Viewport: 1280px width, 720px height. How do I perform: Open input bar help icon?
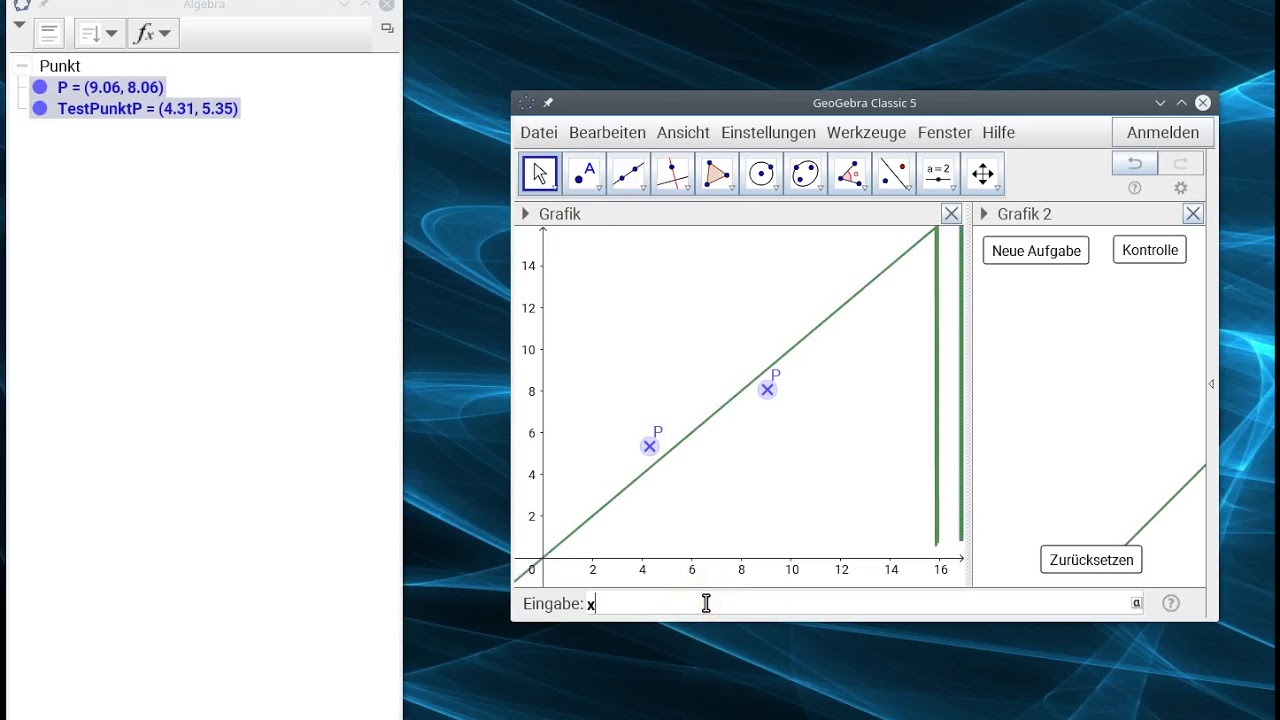1171,603
